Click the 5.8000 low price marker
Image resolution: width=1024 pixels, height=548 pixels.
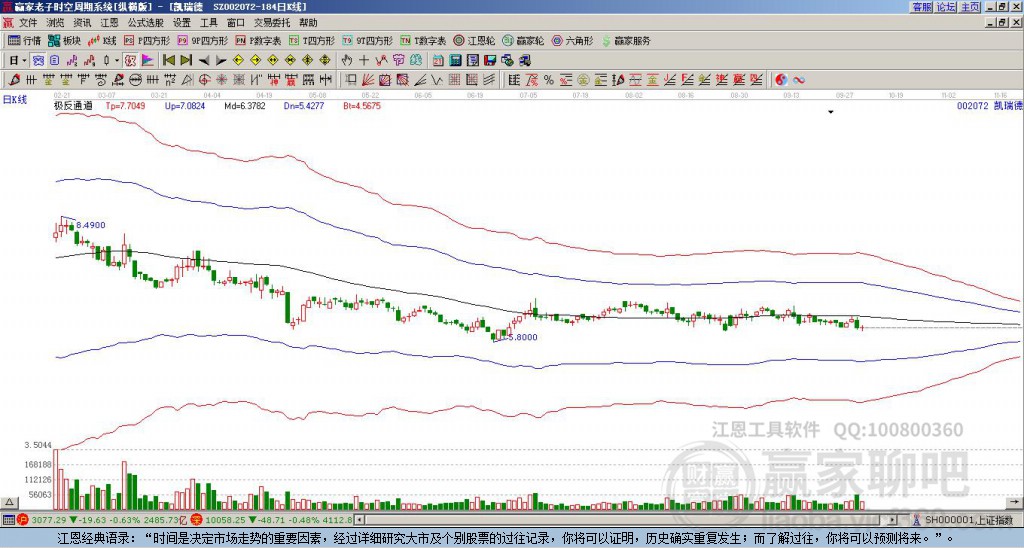[522, 337]
